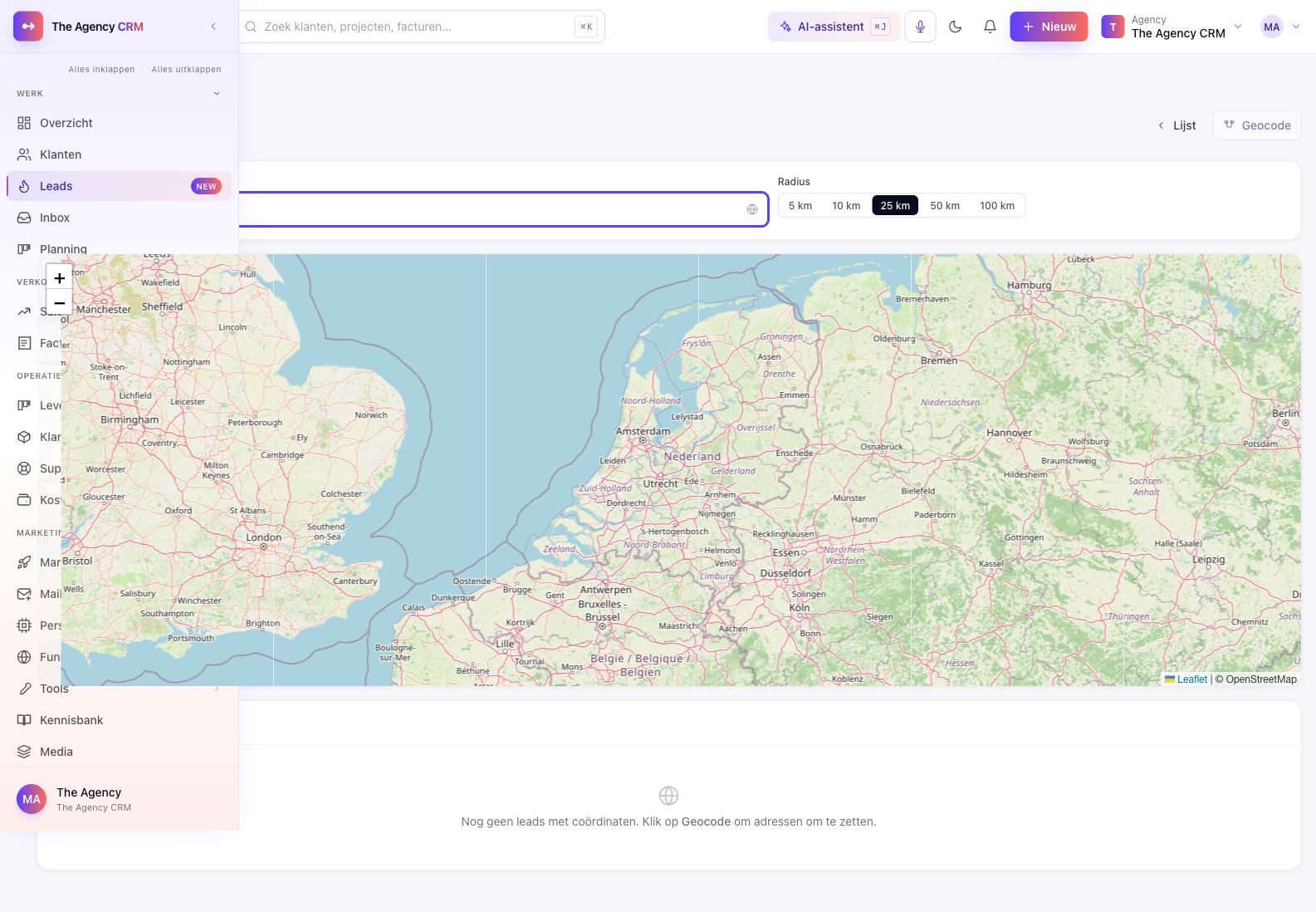Click Amsterdam on the map
The image size is (1316, 912).
(x=643, y=432)
